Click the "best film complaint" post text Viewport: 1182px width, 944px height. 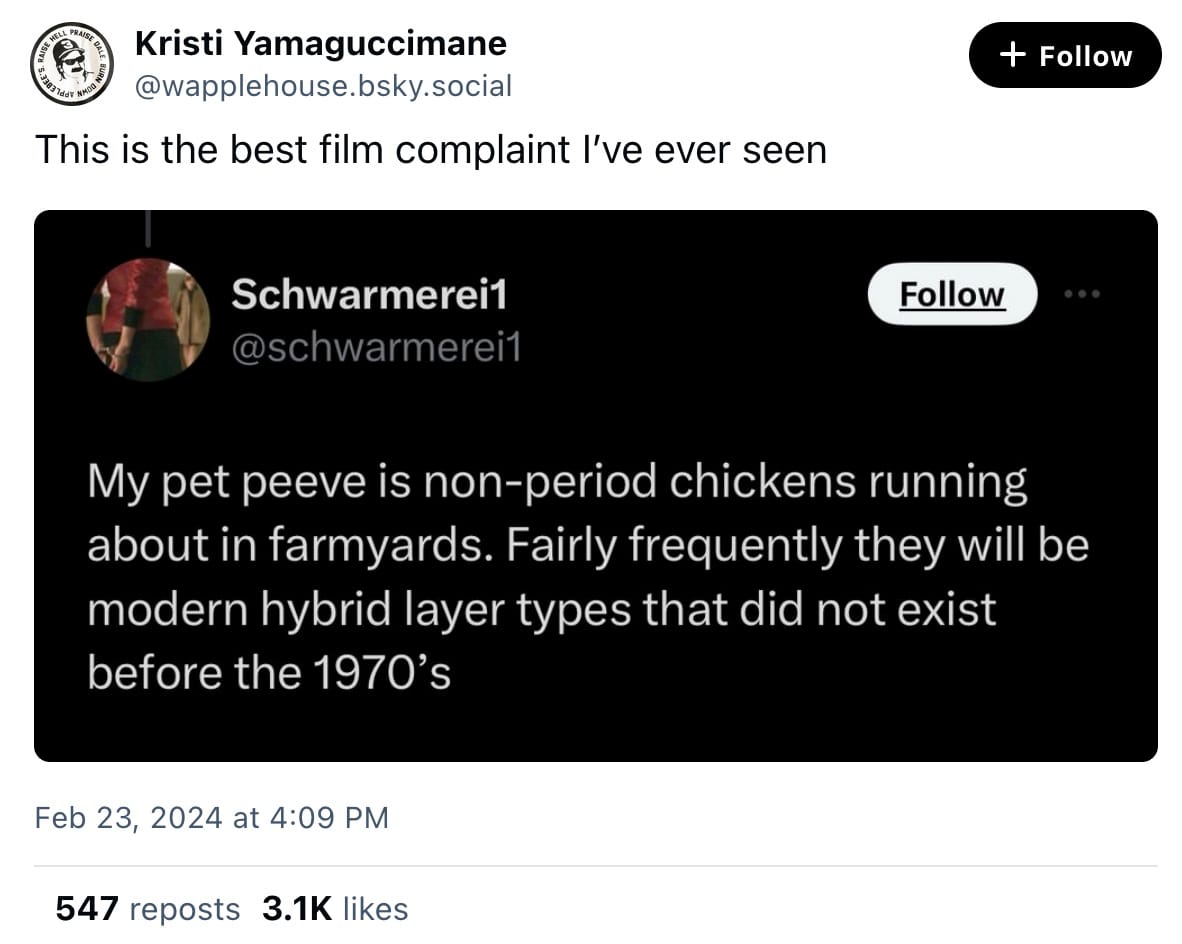pyautogui.click(x=431, y=150)
